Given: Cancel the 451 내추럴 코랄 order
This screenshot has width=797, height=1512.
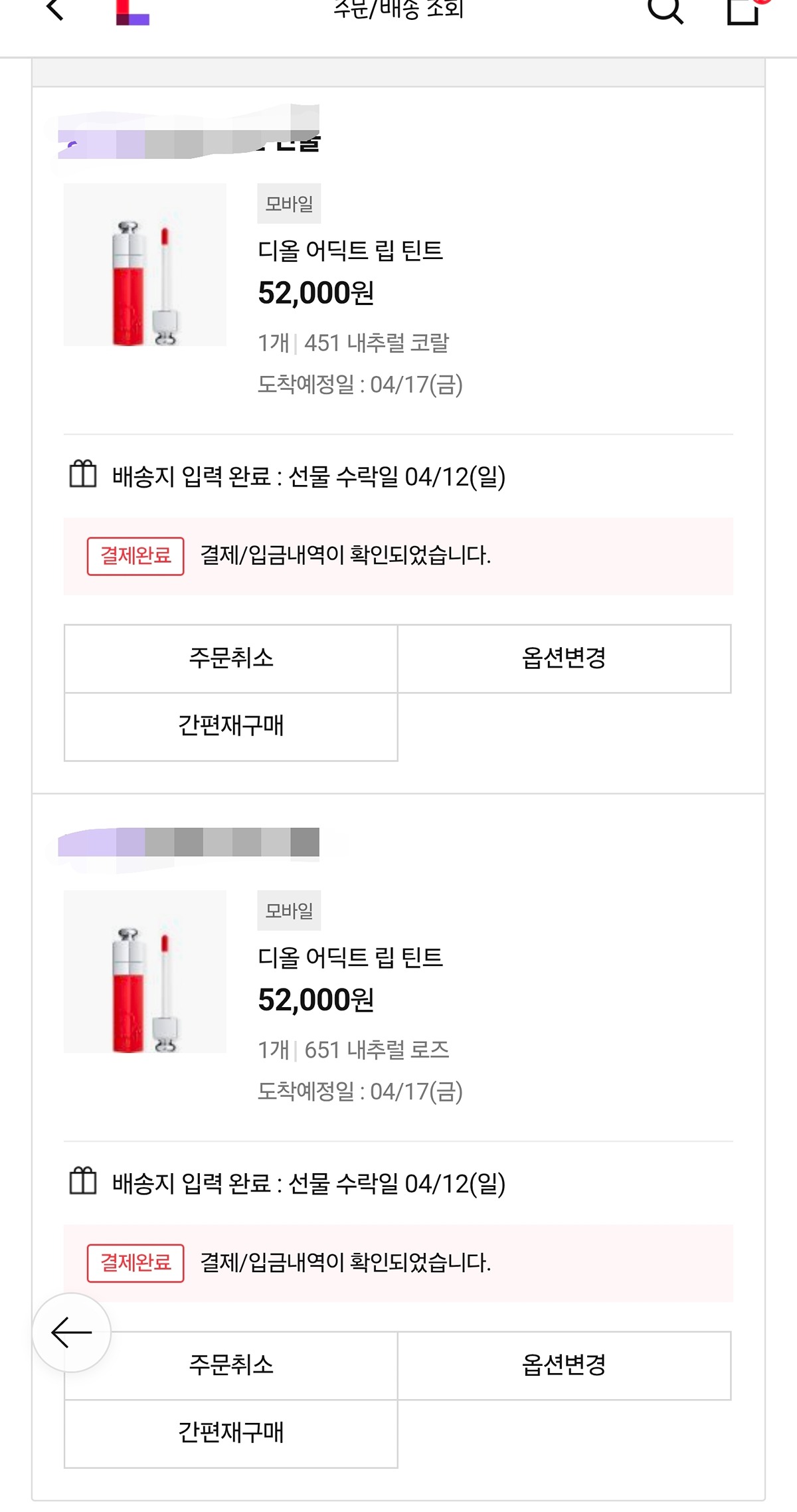Looking at the screenshot, I should pos(231,658).
